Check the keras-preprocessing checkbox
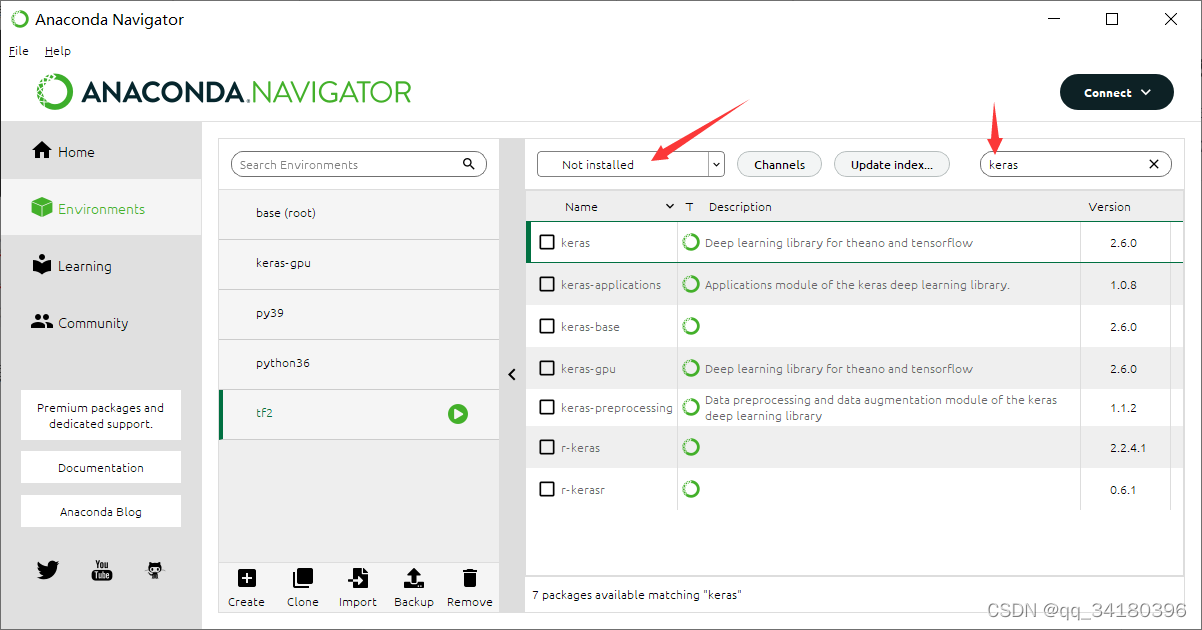This screenshot has height=630, width=1202. click(x=547, y=407)
